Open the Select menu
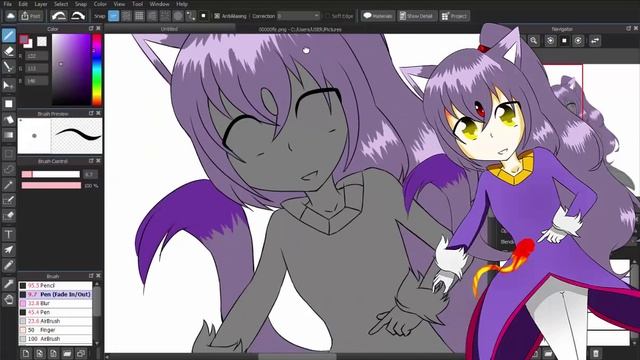This screenshot has height=360, width=640. point(61,4)
